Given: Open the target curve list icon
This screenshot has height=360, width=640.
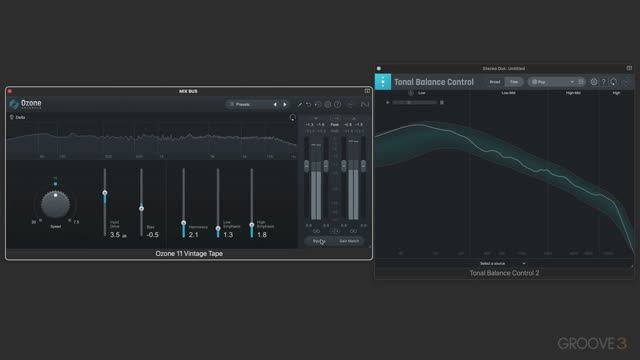Looking at the screenshot, I should point(581,82).
